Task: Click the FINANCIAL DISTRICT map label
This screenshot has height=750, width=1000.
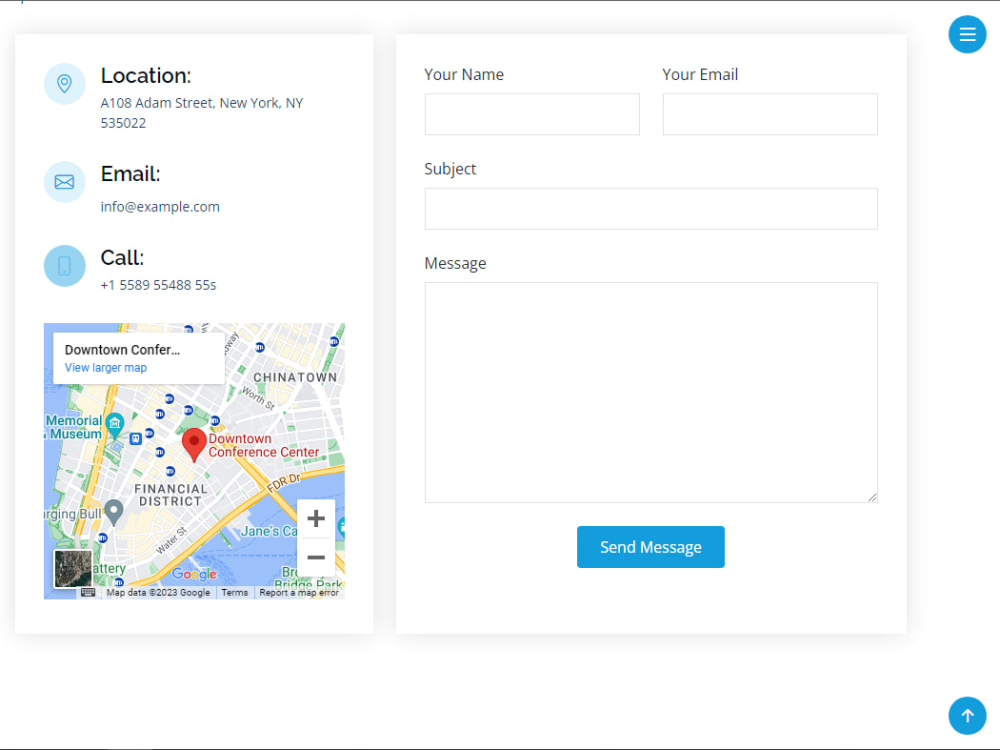Action: (170, 495)
